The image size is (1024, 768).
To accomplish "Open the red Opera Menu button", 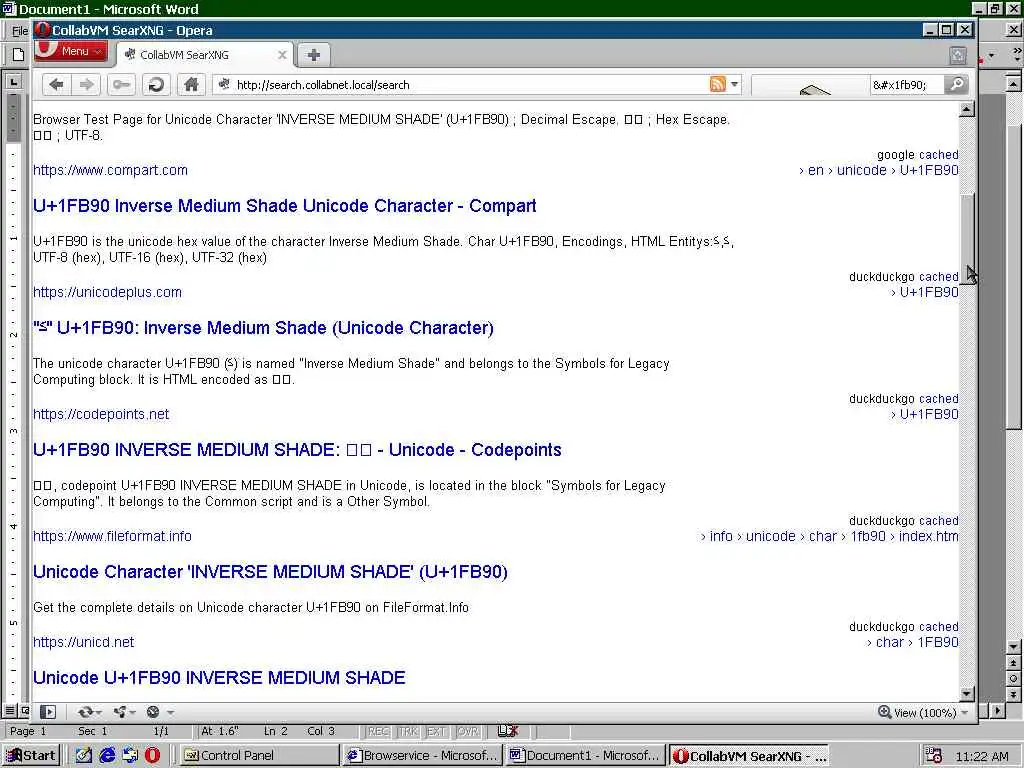I will click(71, 50).
